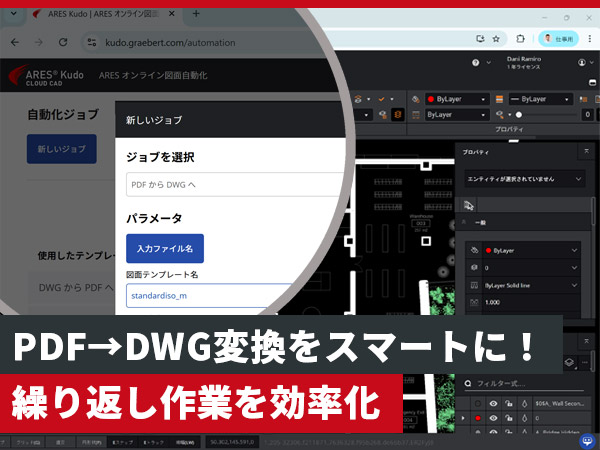Screen dimensions: 600x450
Task: Open the ByLayer line weight dropdown in ribbon
Action: [x=540, y=99]
